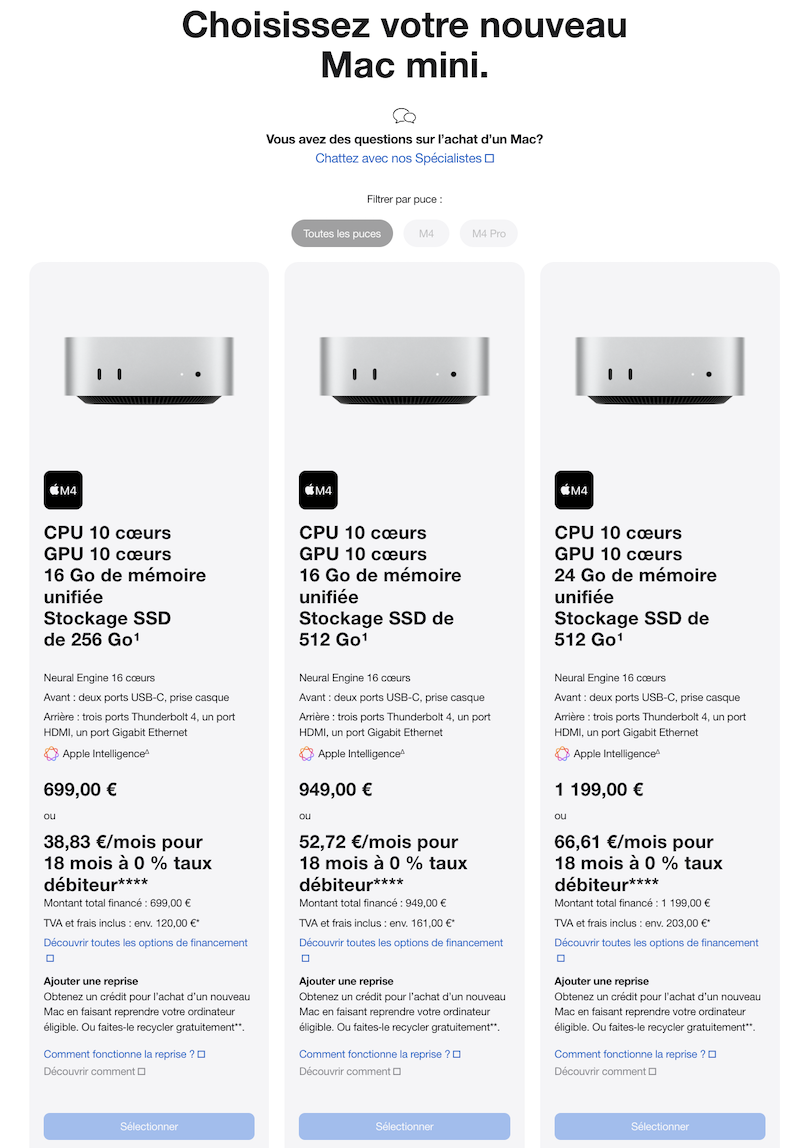Select the 1 199,00 € Mac mini
Screen dimensions: 800x1148
pyautogui.click(x=660, y=1126)
